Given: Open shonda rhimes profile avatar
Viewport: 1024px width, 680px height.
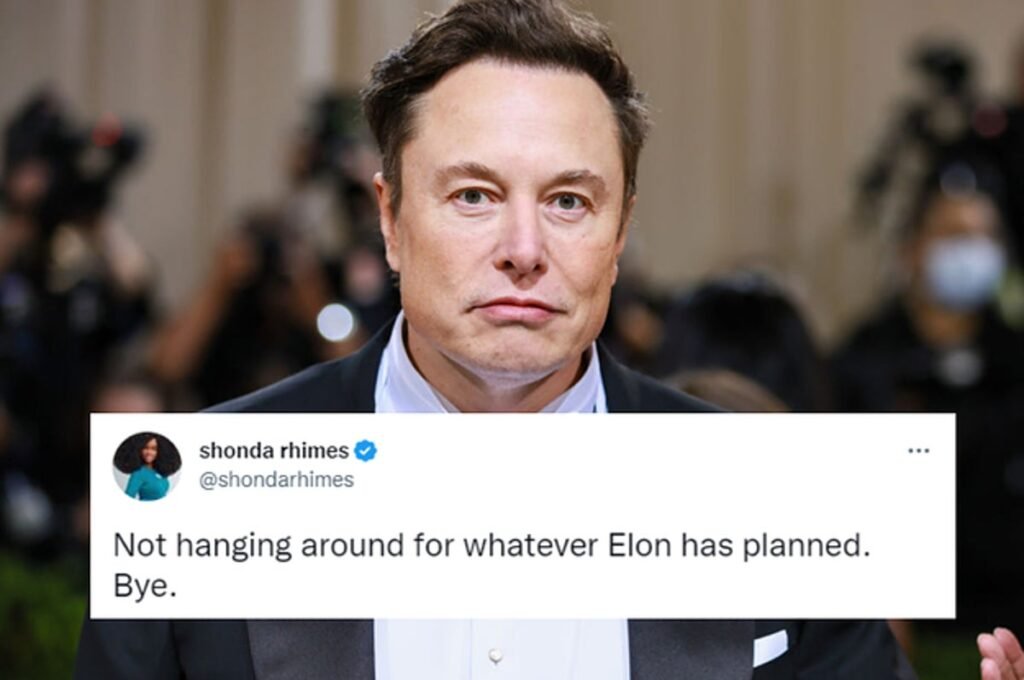Looking at the screenshot, I should point(147,466).
